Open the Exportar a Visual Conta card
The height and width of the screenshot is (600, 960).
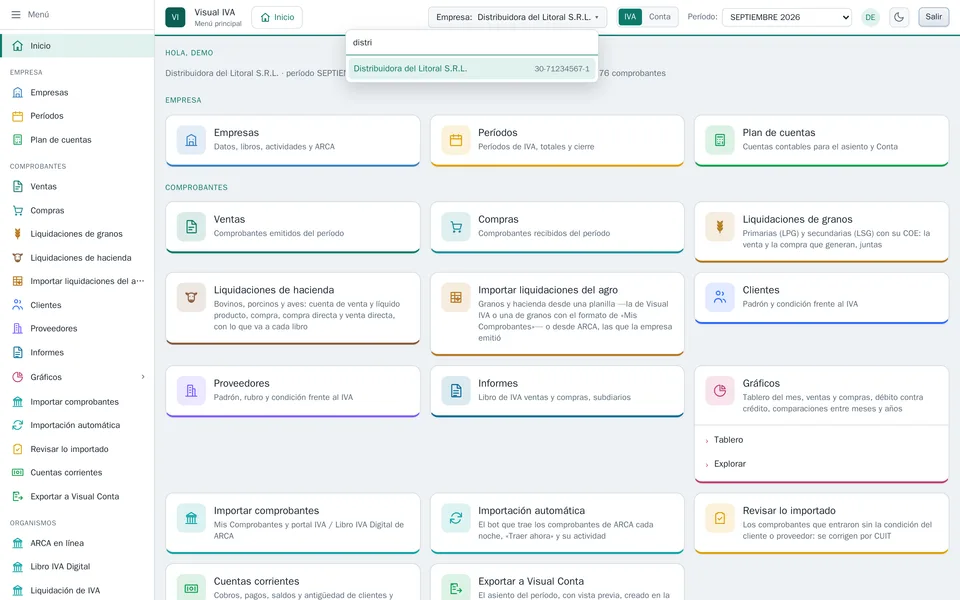point(557,582)
